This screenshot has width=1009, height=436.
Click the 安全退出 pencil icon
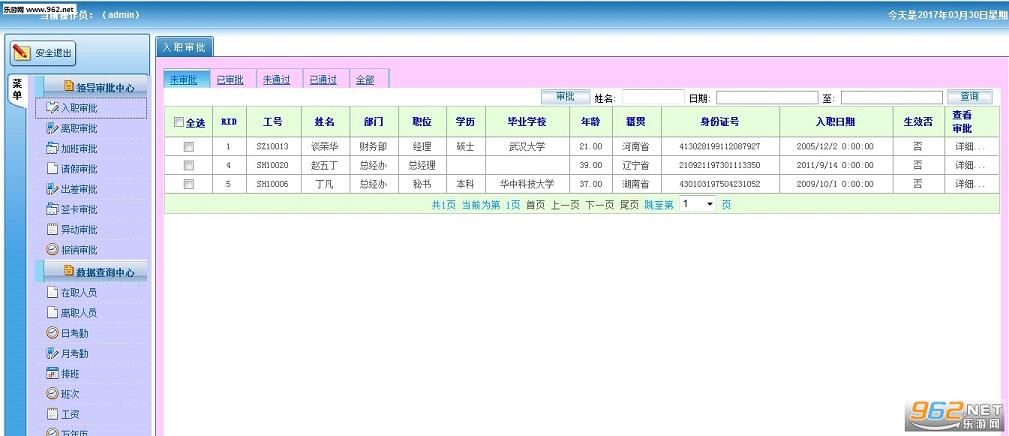point(23,53)
